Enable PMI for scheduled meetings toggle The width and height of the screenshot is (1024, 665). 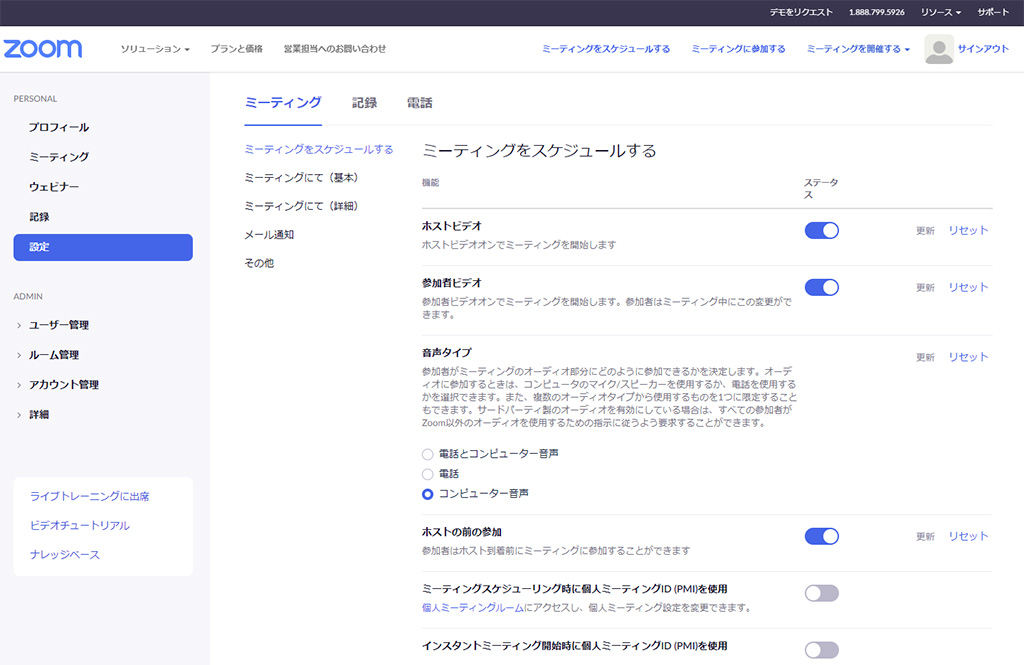tap(821, 593)
